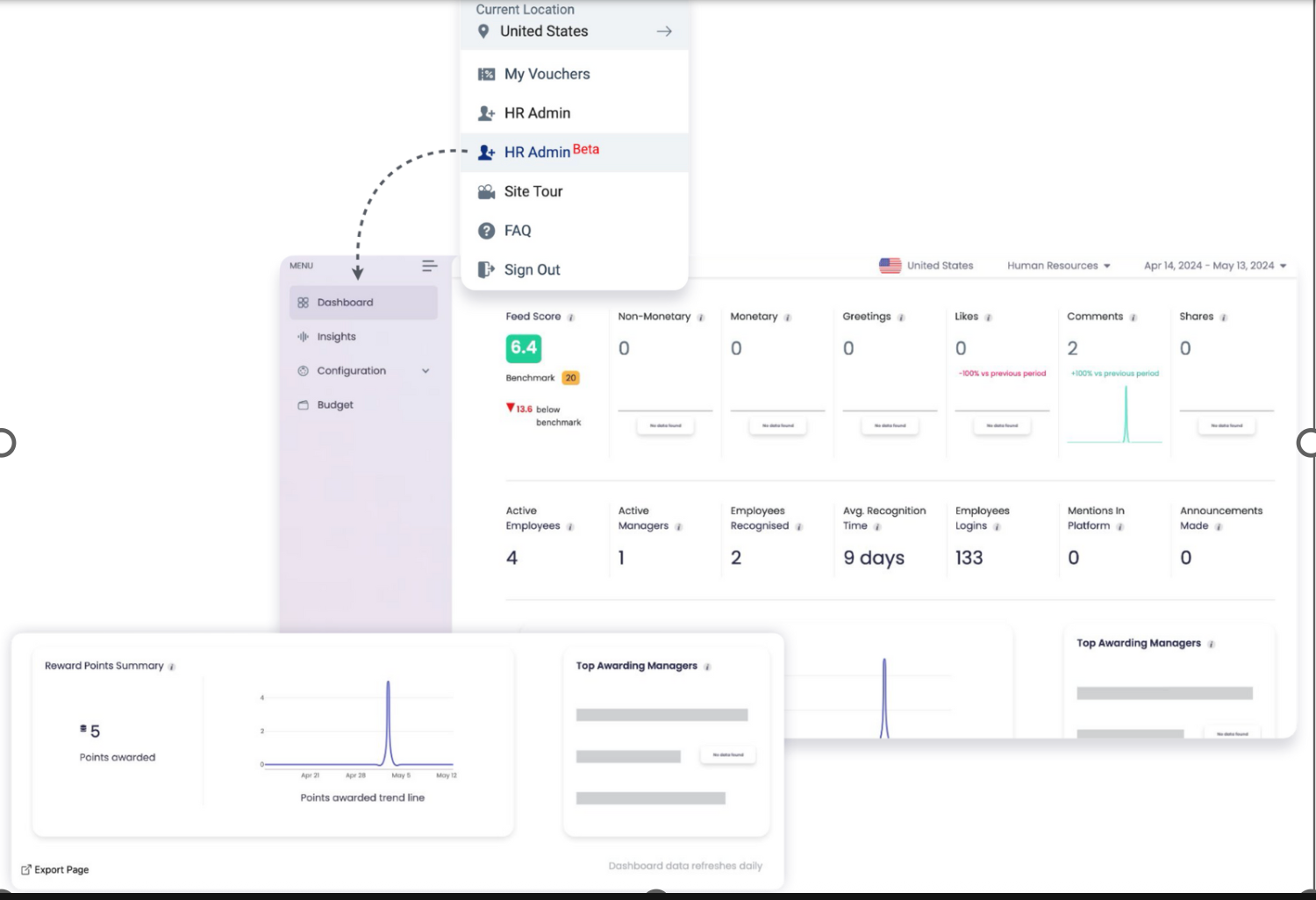Image resolution: width=1316 pixels, height=900 pixels.
Task: Click the orange Benchmark 20 badge
Action: coord(570,377)
